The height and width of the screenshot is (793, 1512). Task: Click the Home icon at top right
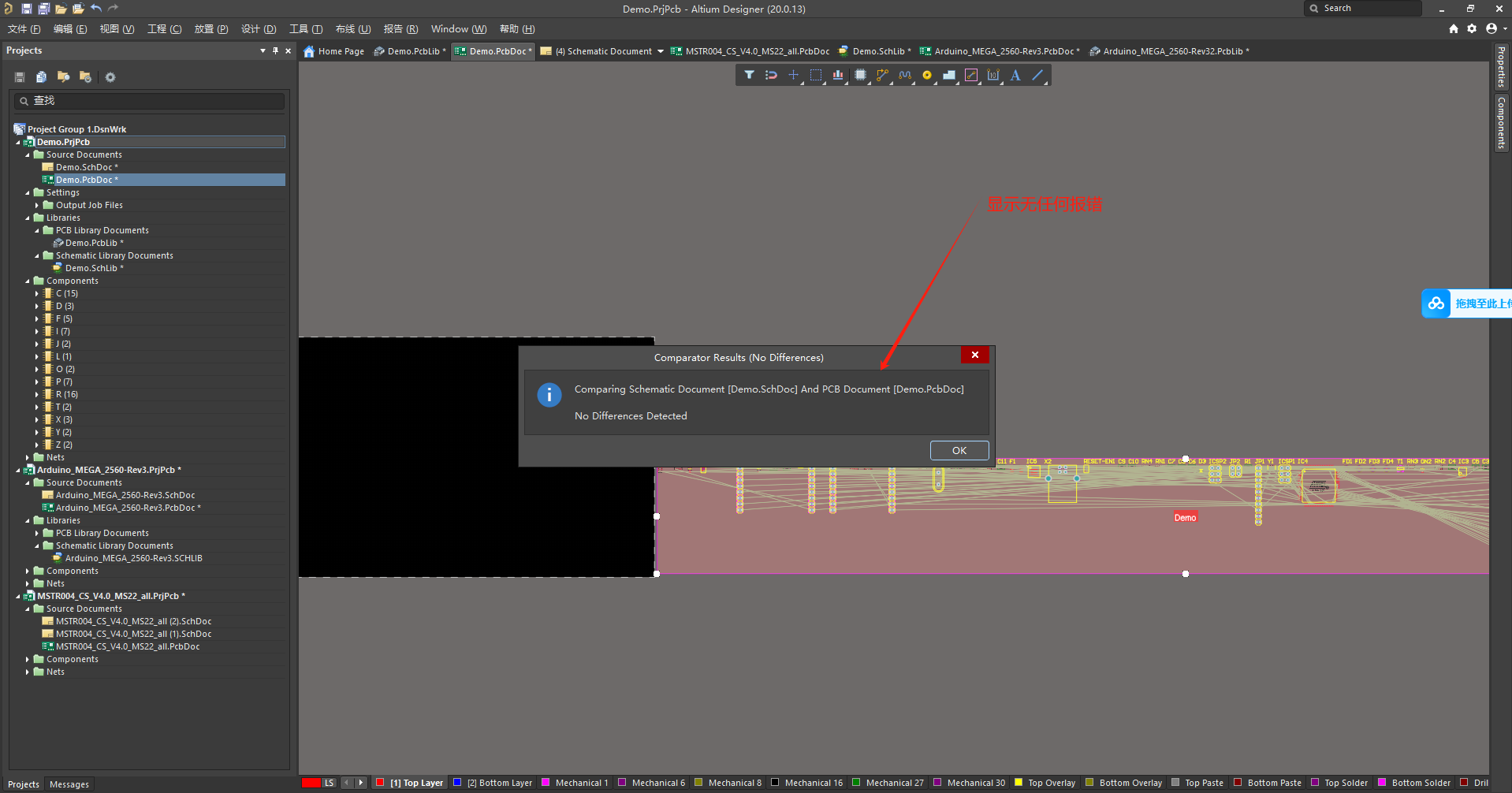tap(1454, 28)
